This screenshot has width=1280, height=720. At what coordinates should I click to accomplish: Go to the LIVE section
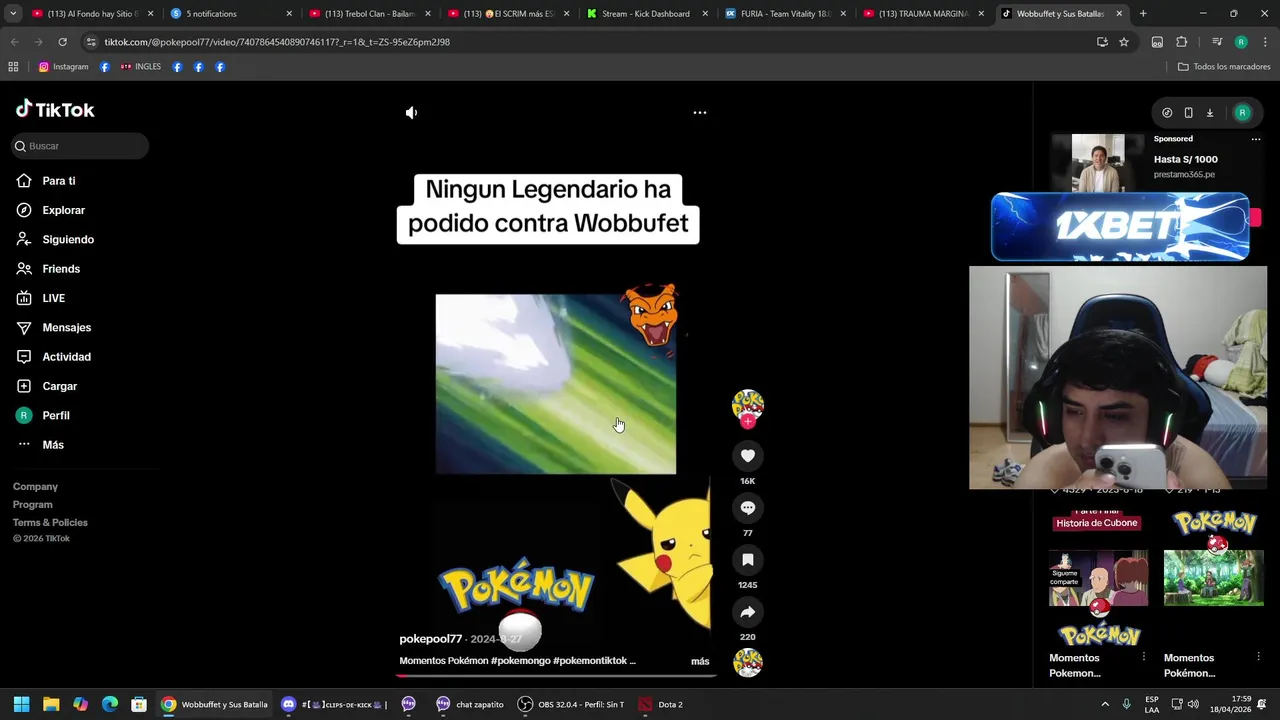[x=54, y=298]
